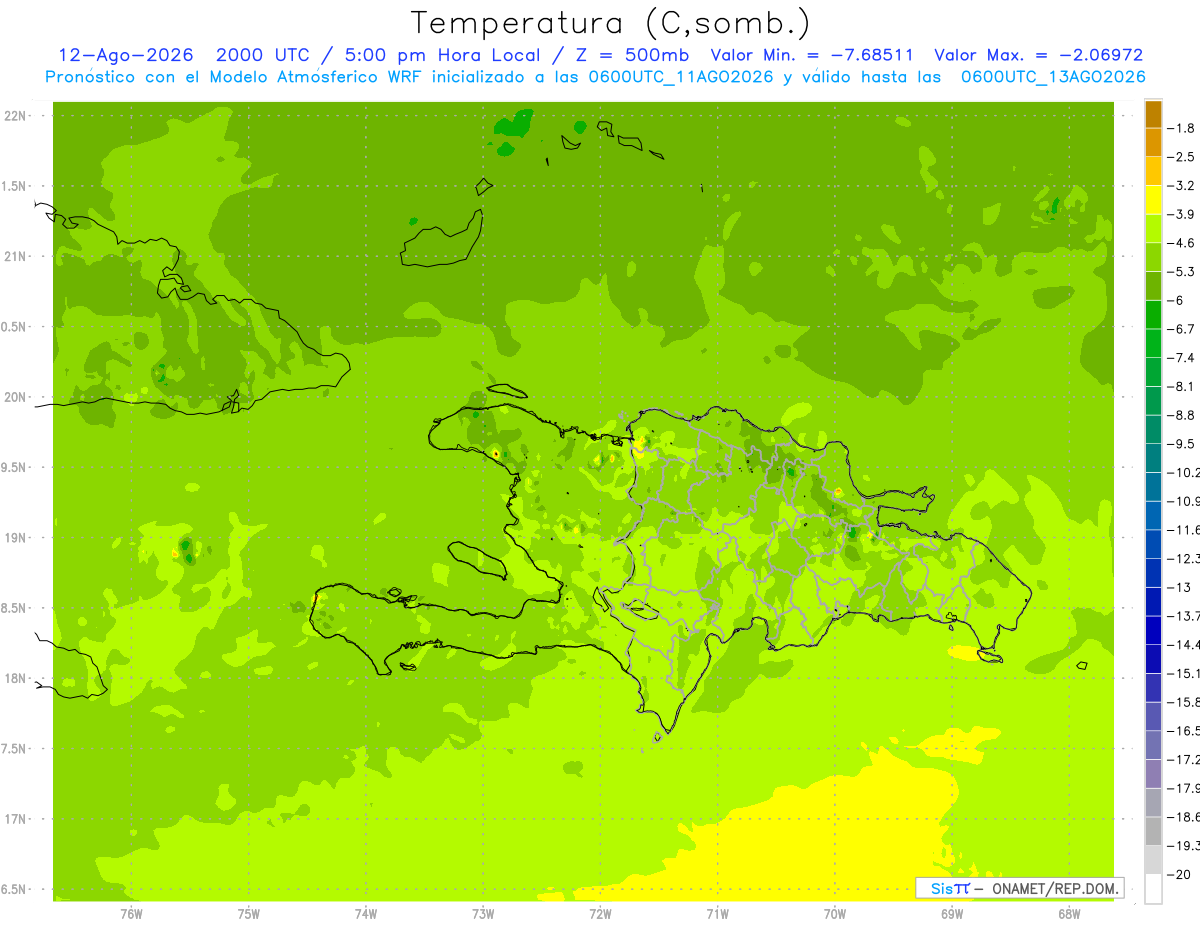The image size is (1200, 927).
Task: Click the 'Temperatura (C,somb.)' chart title
Action: 610,23
